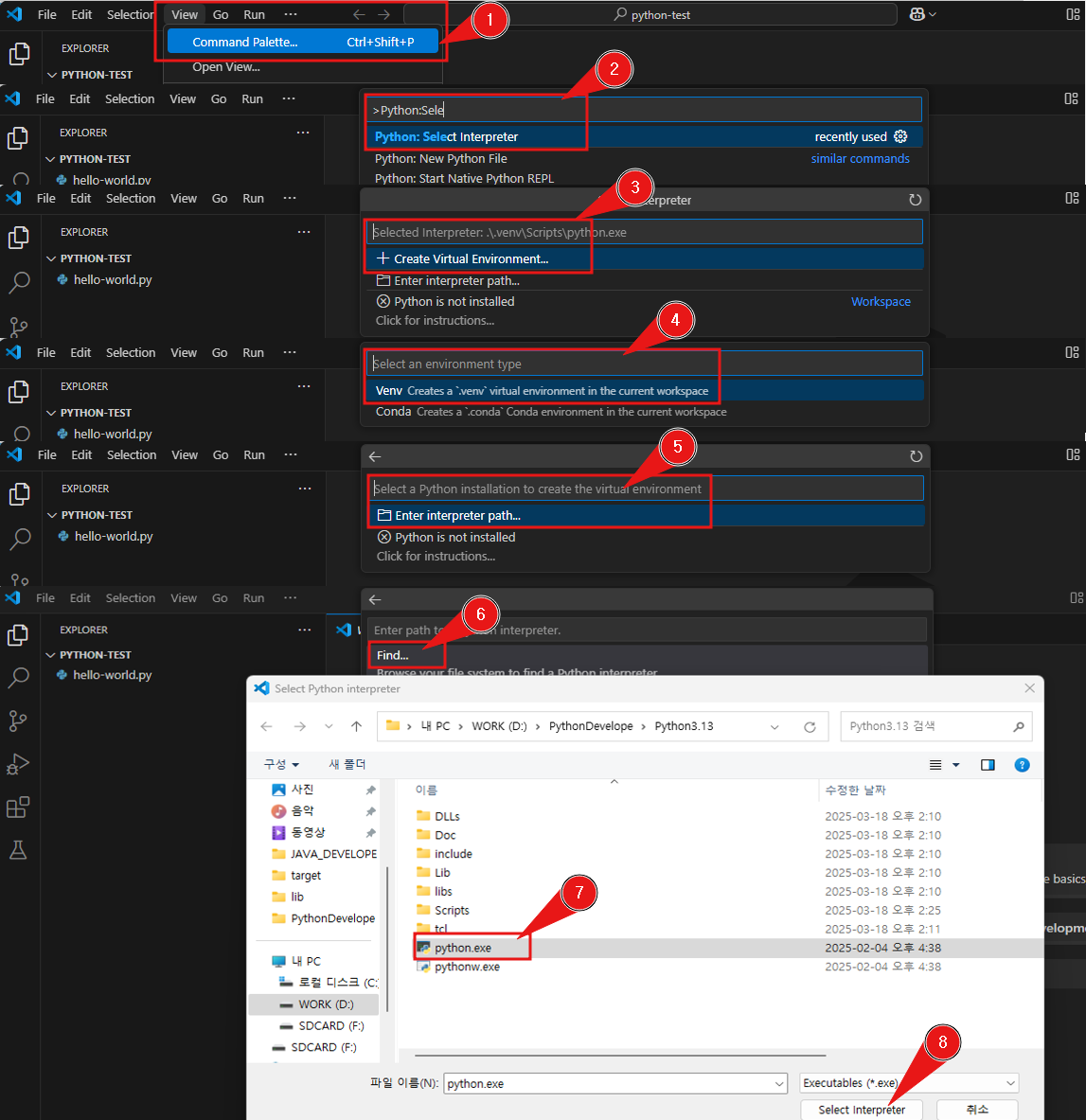Click the python.exe file icon

[423, 948]
